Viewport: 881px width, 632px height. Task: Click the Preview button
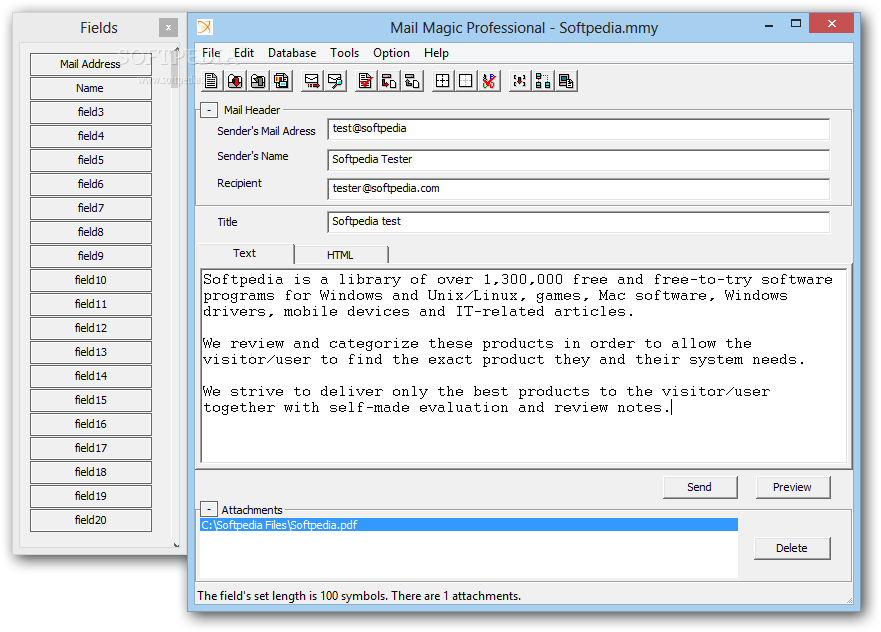pos(792,487)
